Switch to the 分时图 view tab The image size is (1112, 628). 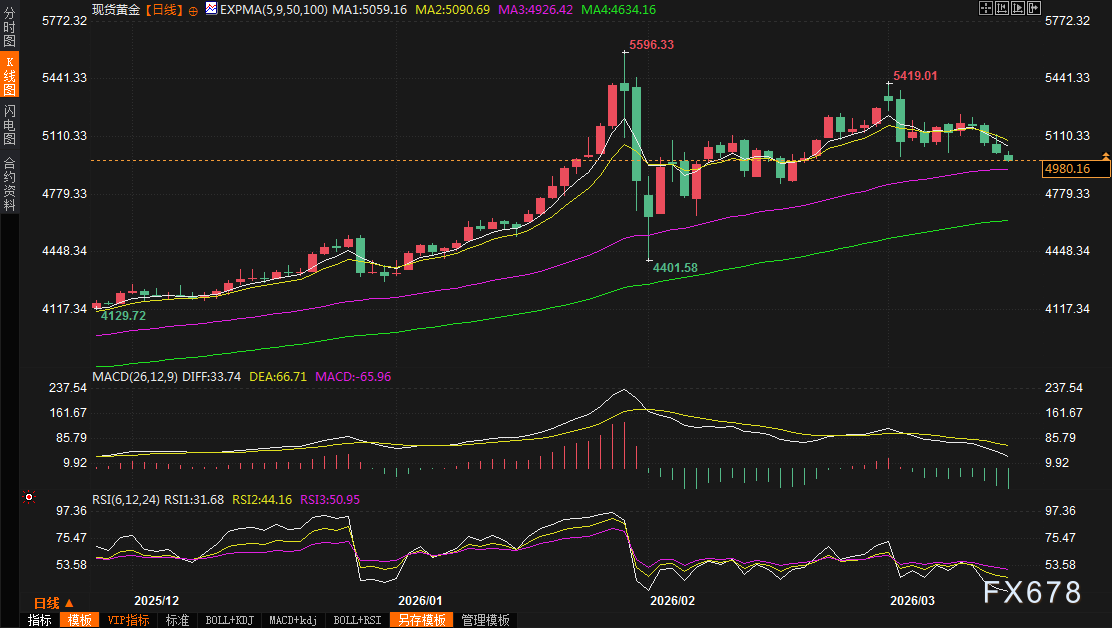9,28
